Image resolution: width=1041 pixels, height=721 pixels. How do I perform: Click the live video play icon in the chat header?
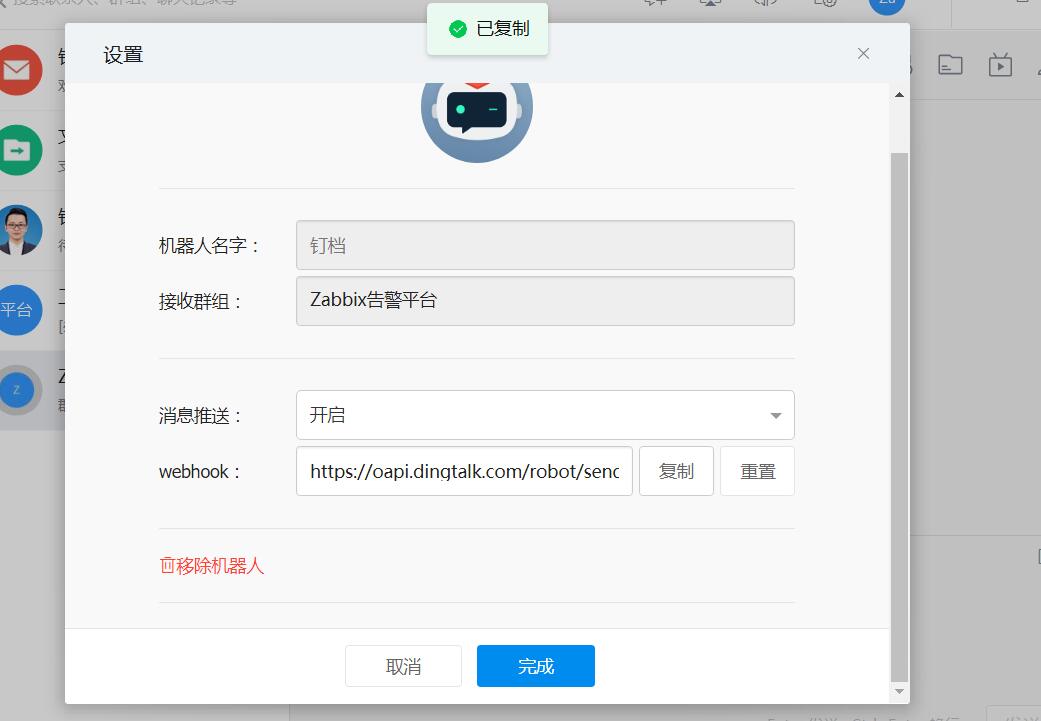1000,65
